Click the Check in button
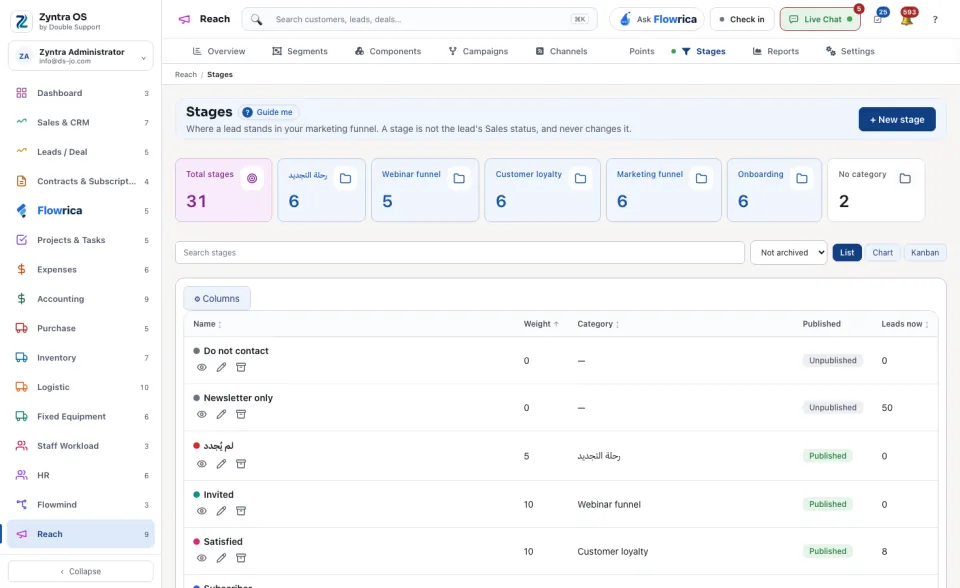Image resolution: width=960 pixels, height=588 pixels. click(x=742, y=19)
